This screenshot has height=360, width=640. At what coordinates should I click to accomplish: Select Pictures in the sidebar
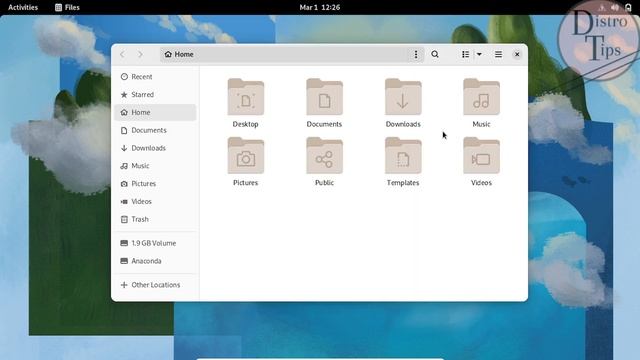(x=156, y=184)
